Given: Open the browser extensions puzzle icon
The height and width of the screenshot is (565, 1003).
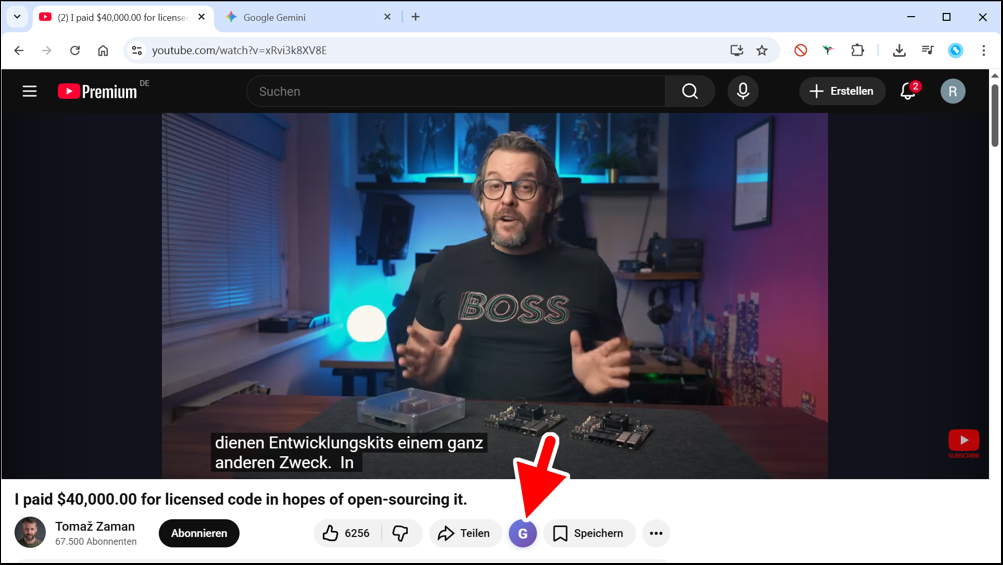Looking at the screenshot, I should point(857,50).
